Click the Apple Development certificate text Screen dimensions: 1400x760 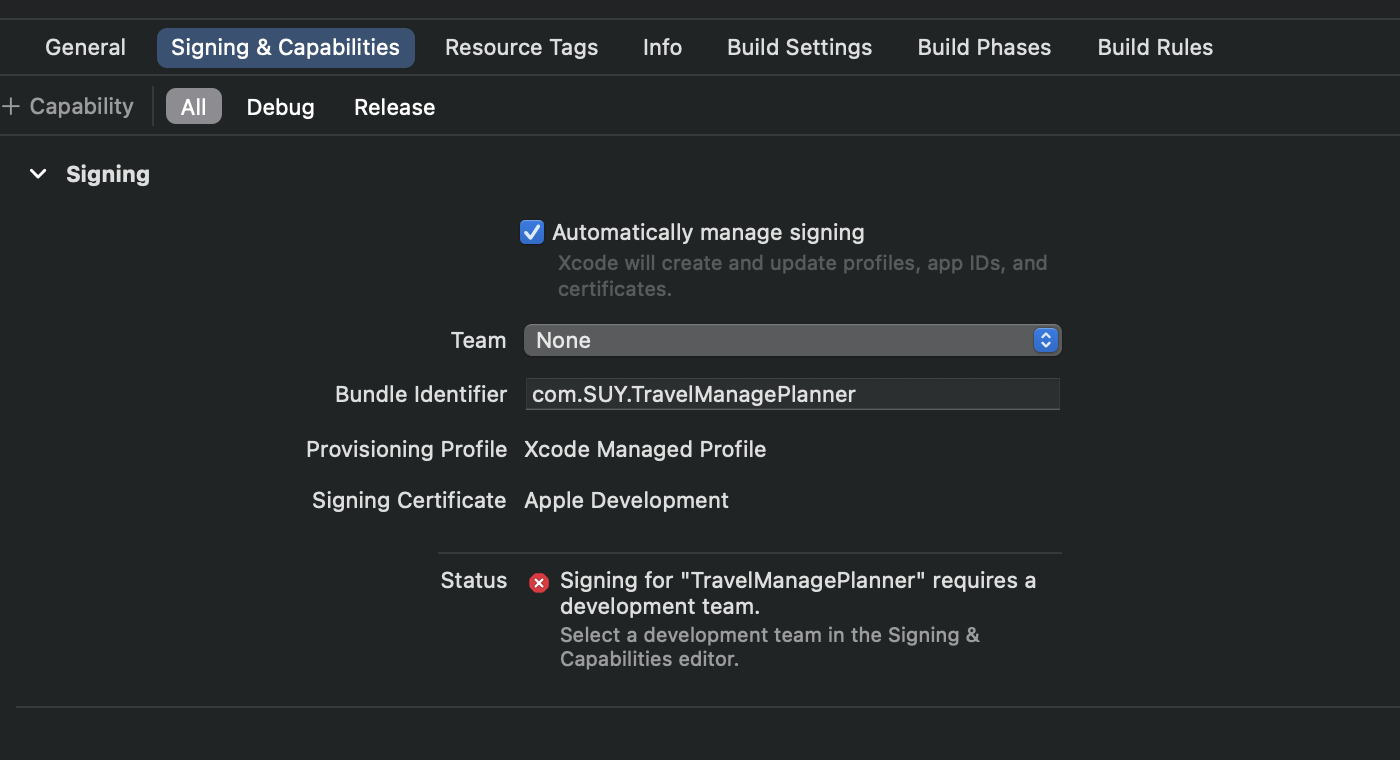[x=626, y=500]
